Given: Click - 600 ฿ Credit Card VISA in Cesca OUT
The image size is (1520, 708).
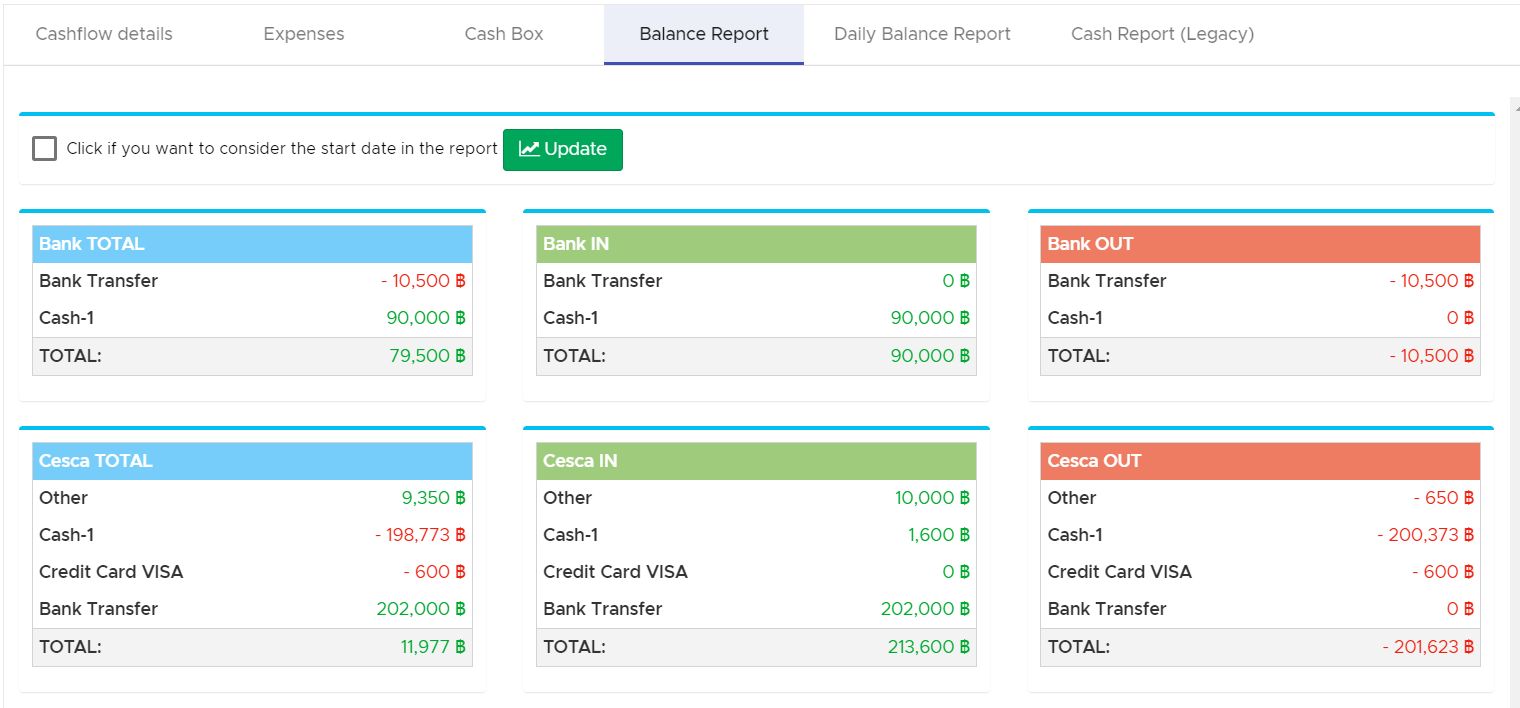Looking at the screenshot, I should 1443,572.
